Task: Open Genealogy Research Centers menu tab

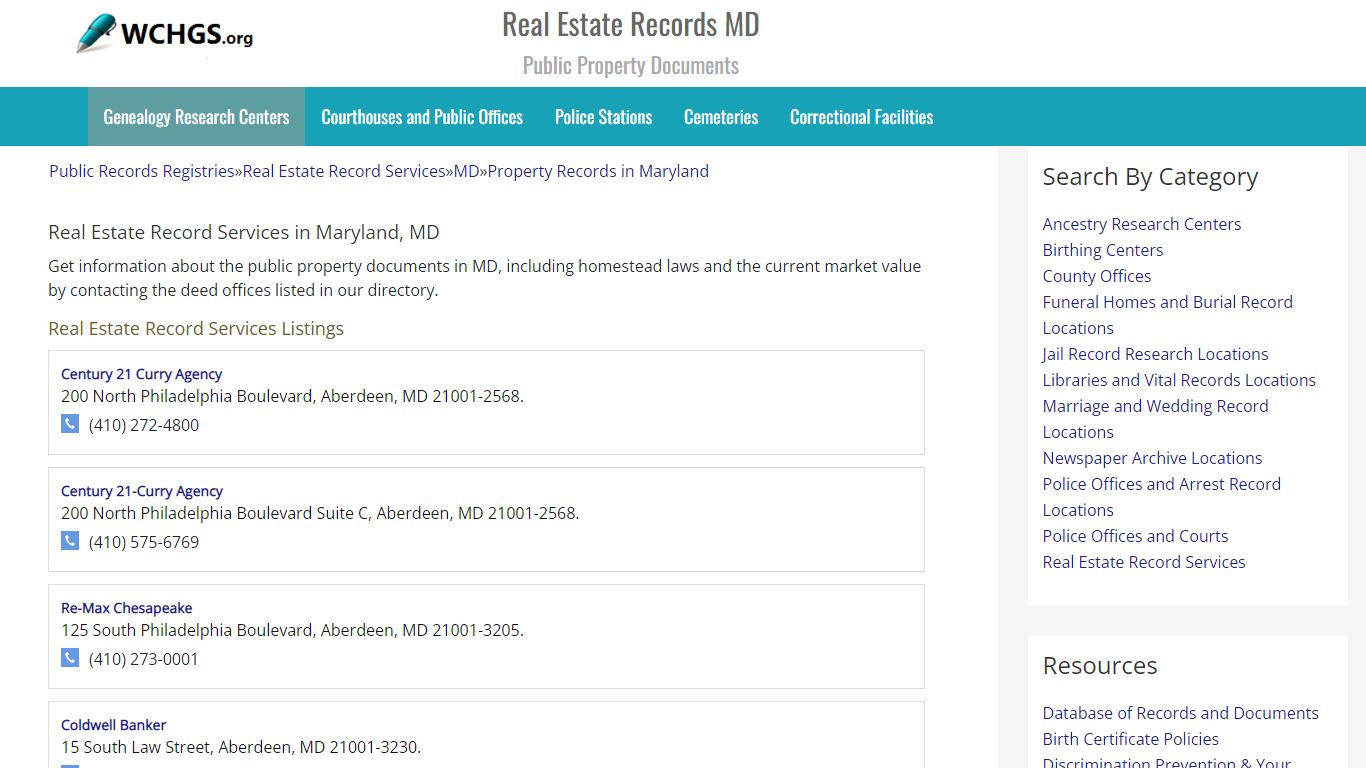Action: pyautogui.click(x=196, y=117)
